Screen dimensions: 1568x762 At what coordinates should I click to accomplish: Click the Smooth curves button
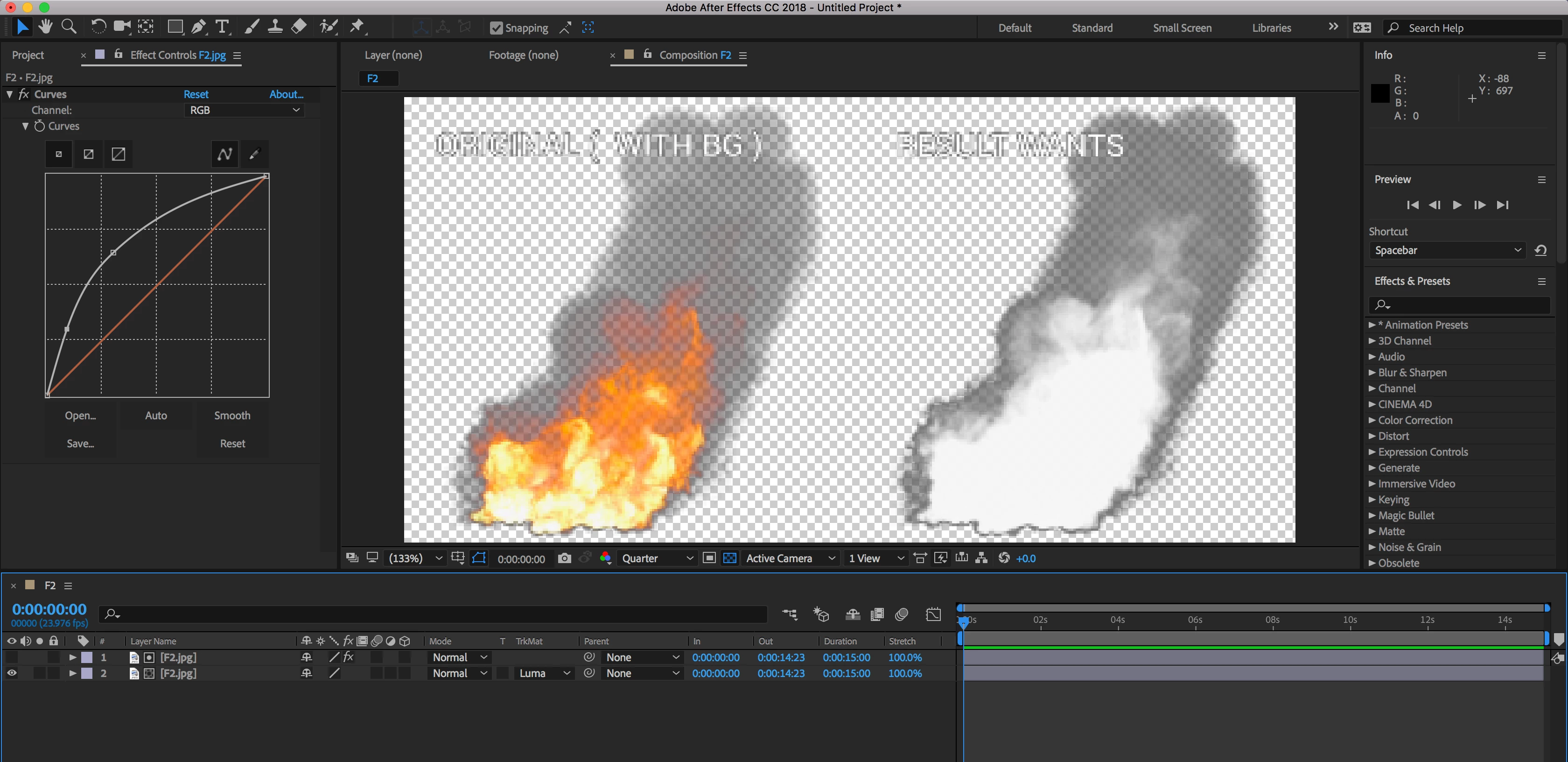[x=232, y=416]
